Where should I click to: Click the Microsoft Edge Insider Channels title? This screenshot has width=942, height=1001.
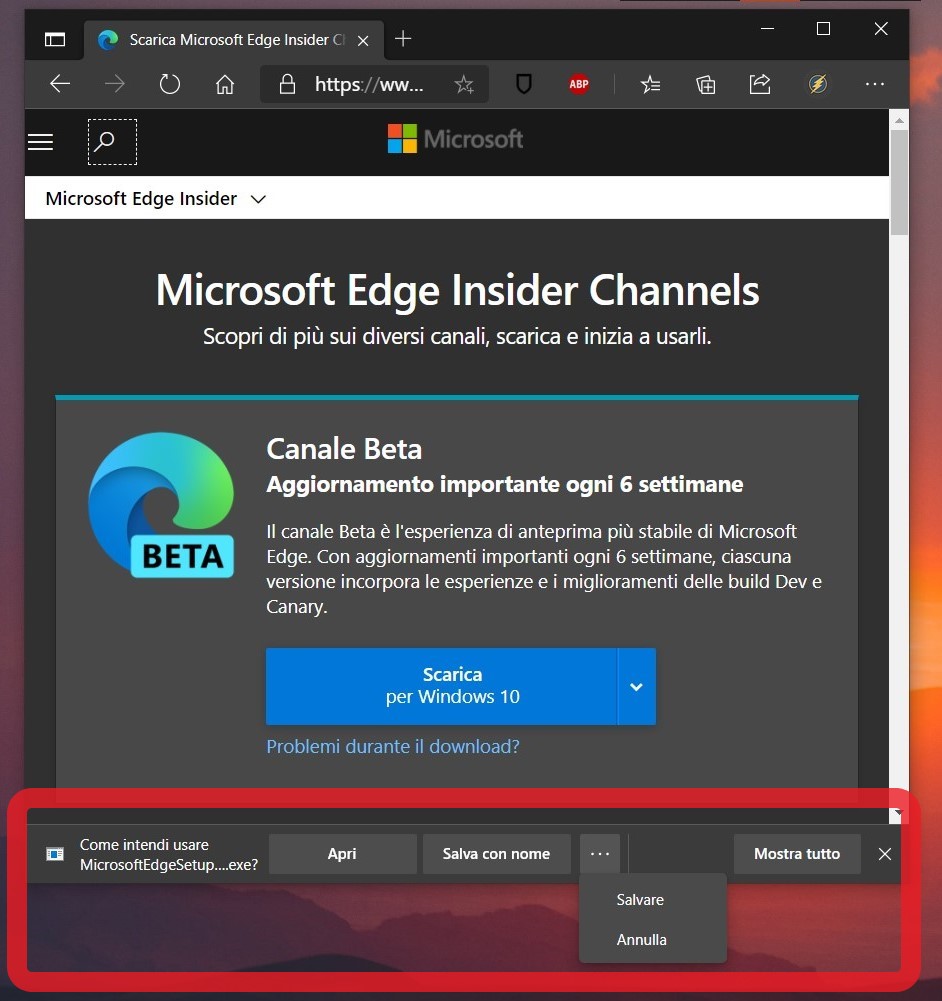[458, 290]
